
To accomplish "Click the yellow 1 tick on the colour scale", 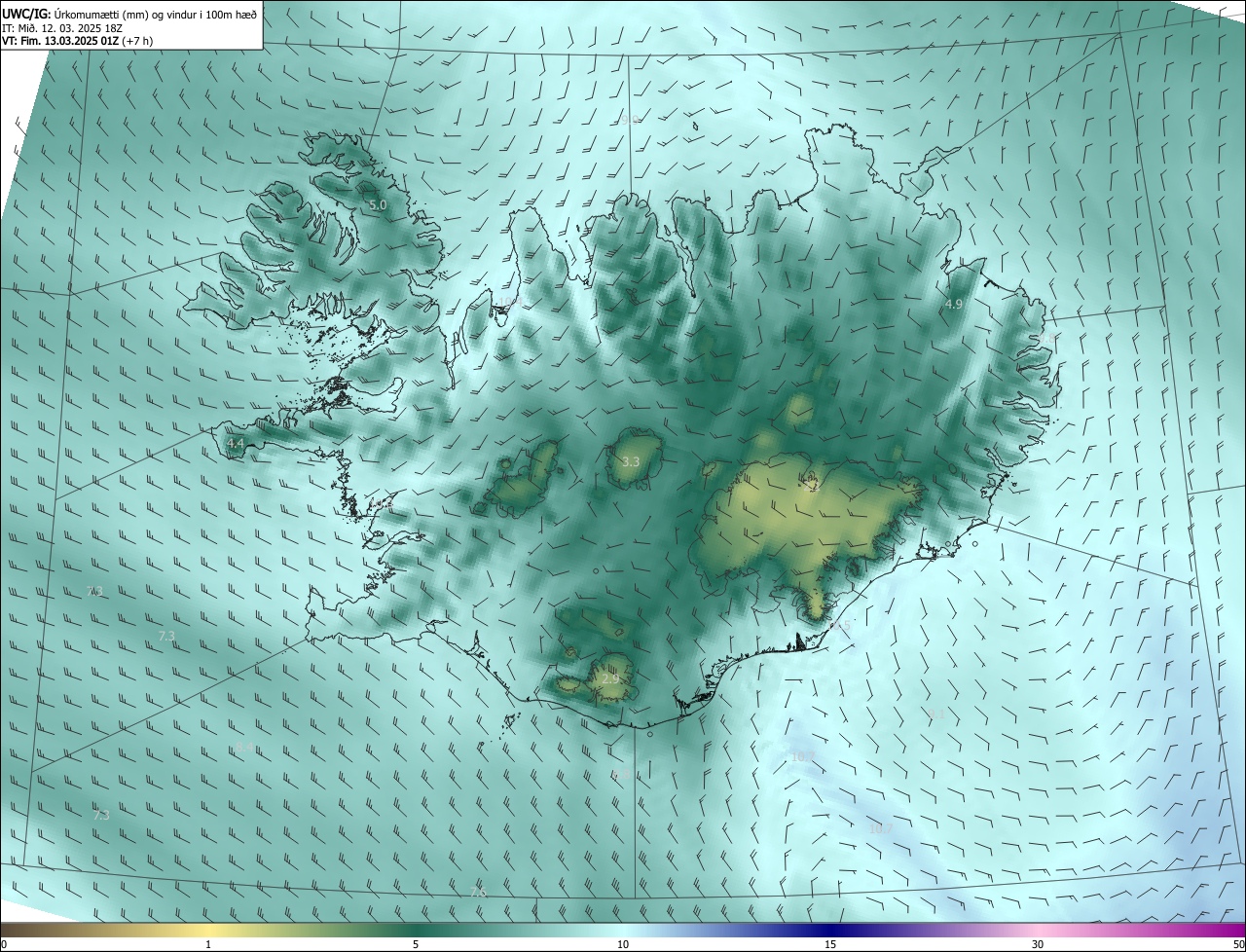I will (x=208, y=944).
